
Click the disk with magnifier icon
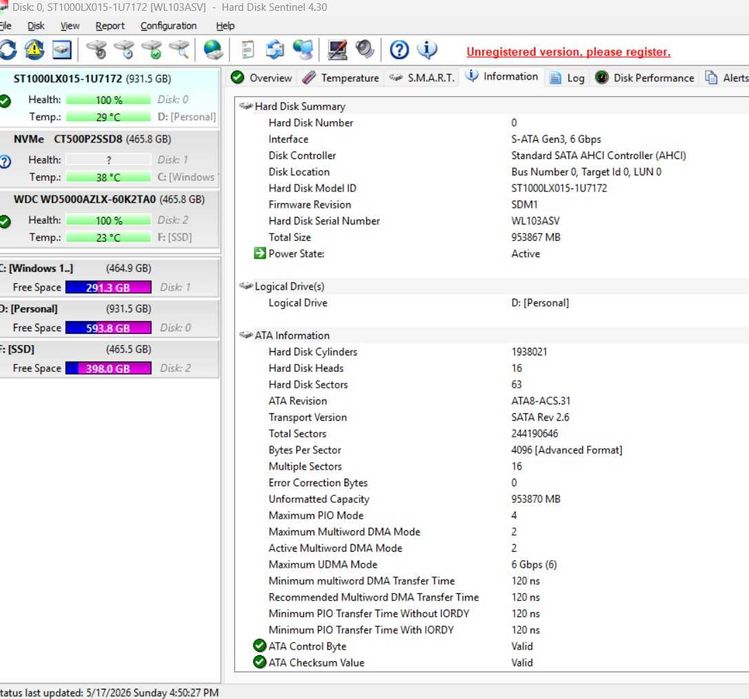(x=180, y=50)
